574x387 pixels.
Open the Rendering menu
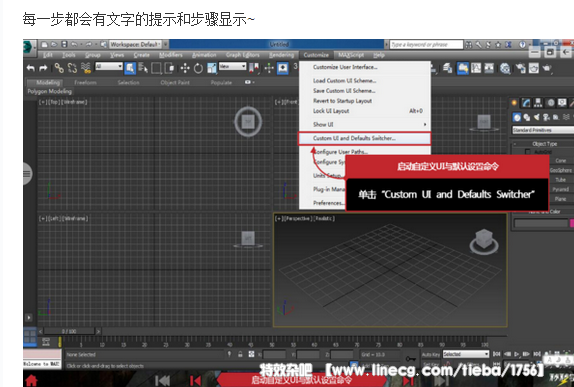pyautogui.click(x=282, y=55)
